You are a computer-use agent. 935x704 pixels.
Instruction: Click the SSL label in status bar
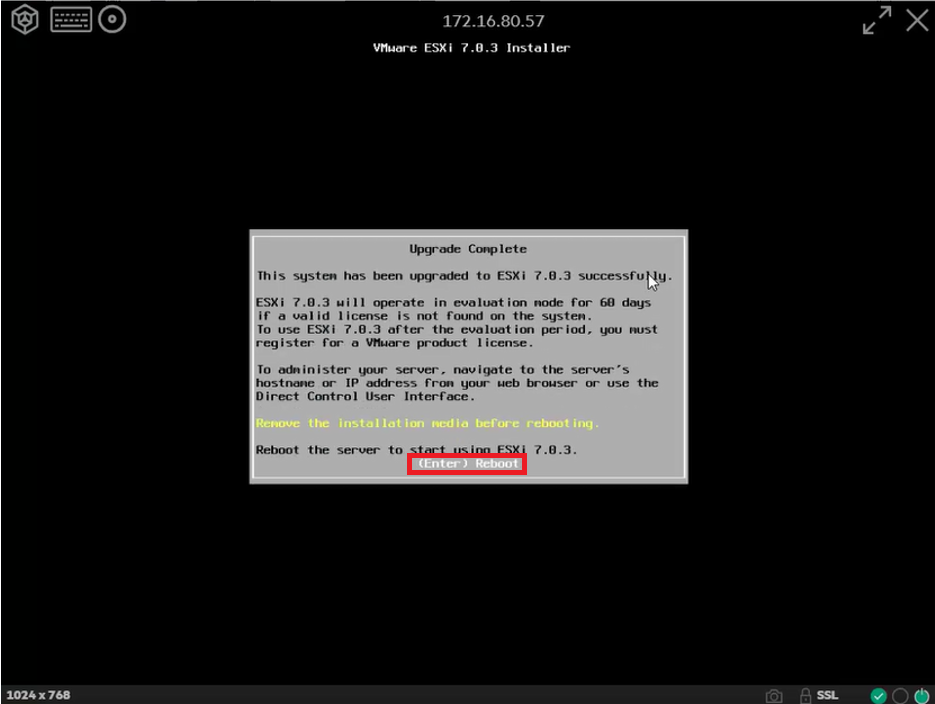pos(827,695)
